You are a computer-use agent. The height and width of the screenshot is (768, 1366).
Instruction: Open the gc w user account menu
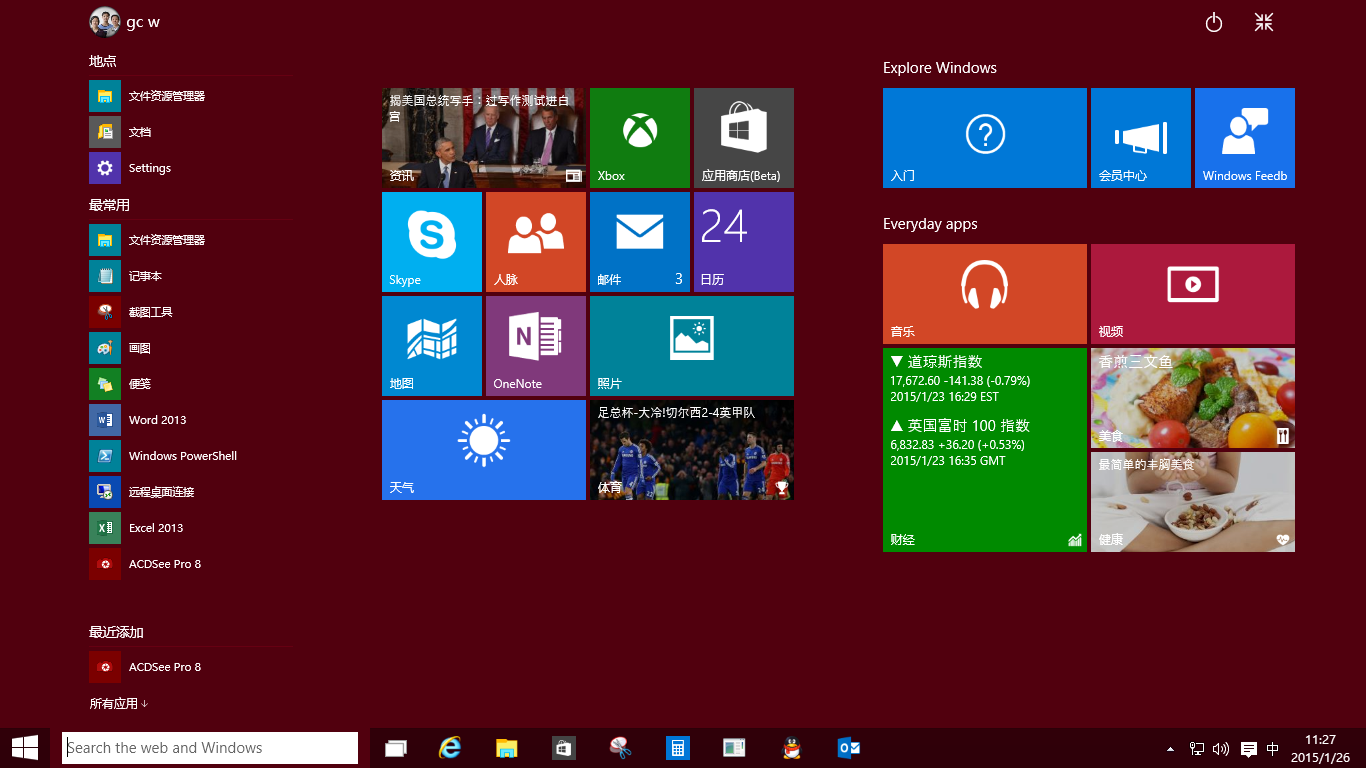tap(125, 22)
